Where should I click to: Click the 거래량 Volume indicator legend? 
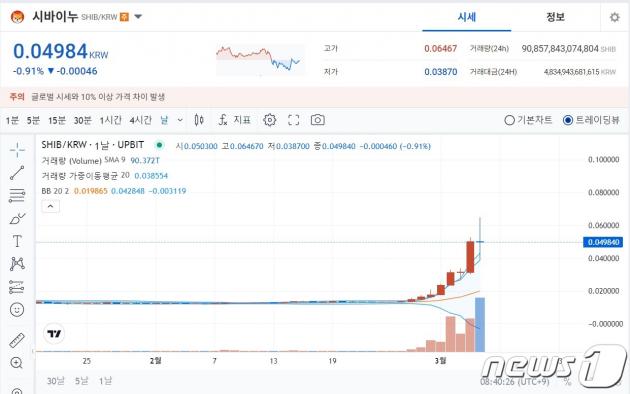pos(100,160)
